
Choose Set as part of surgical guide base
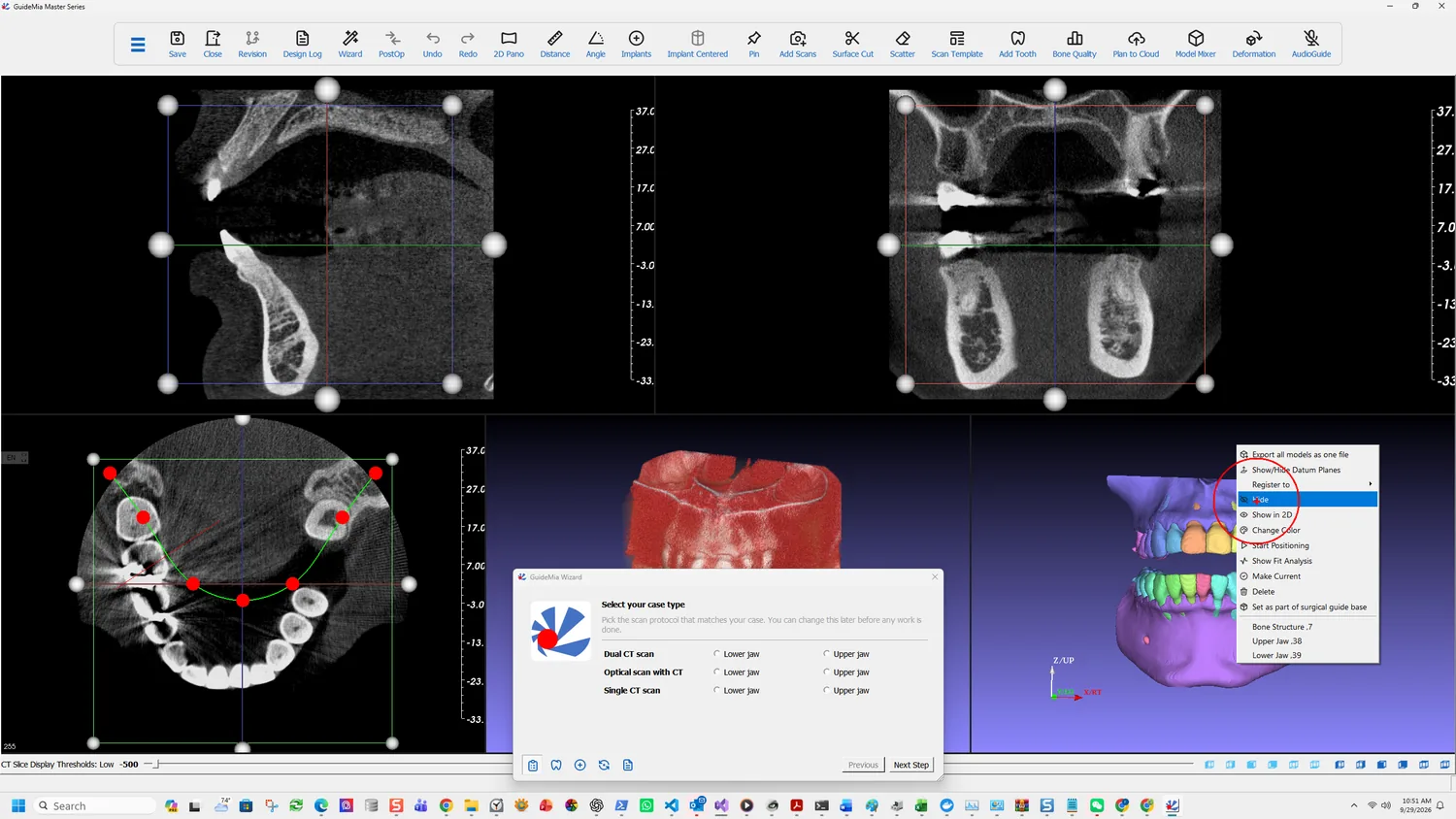click(1307, 607)
